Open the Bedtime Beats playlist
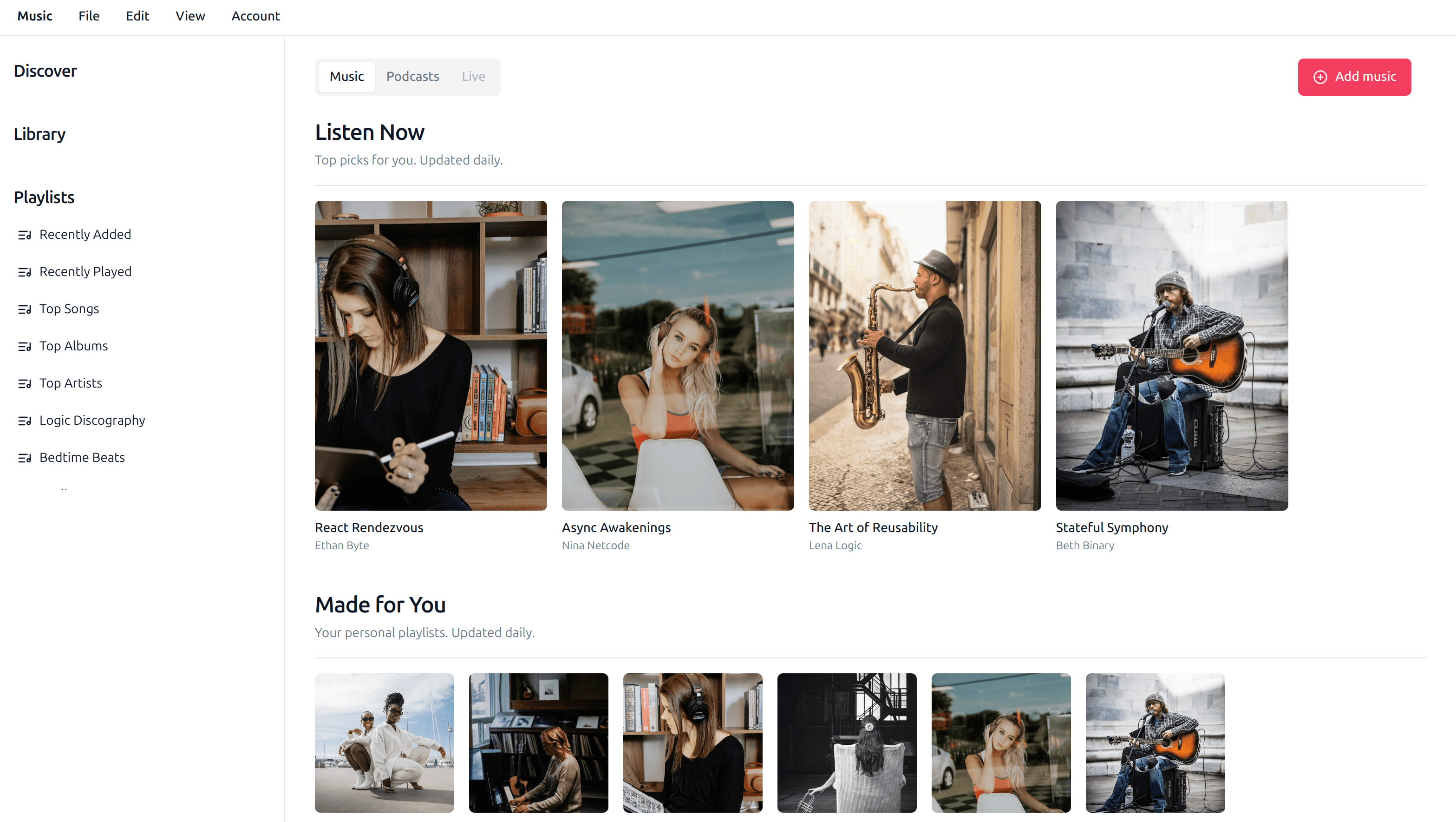The width and height of the screenshot is (1456, 822). 82,457
